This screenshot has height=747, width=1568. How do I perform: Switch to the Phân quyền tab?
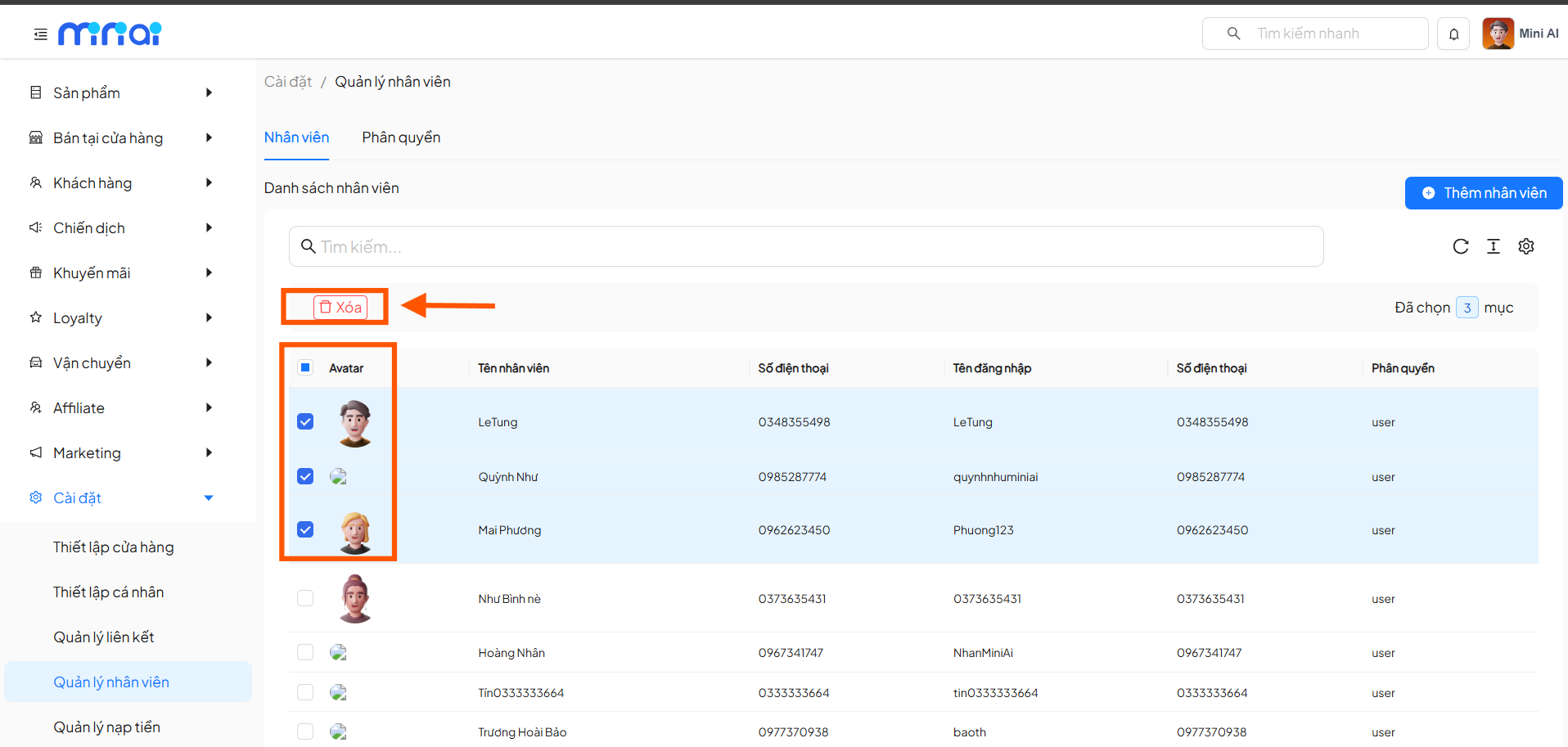click(x=401, y=137)
